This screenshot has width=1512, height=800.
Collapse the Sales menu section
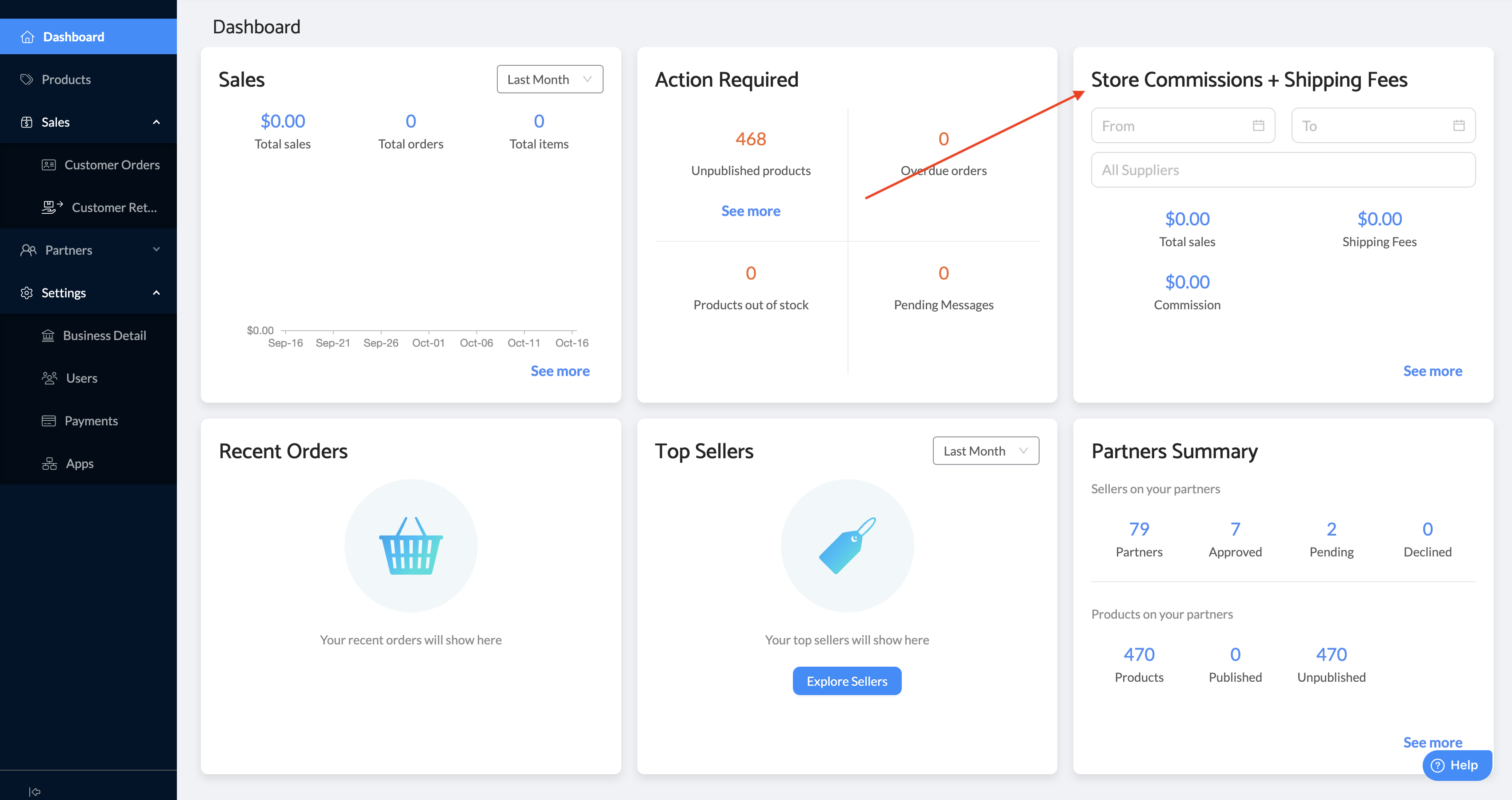pos(156,122)
